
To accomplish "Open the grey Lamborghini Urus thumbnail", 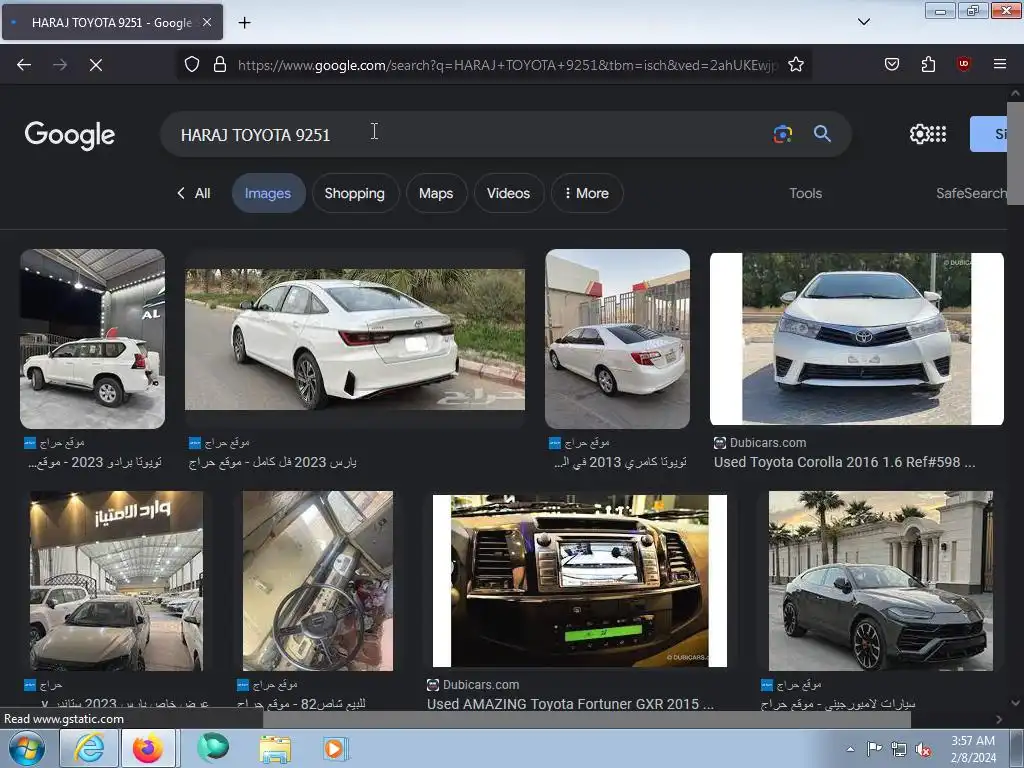I will 881,581.
